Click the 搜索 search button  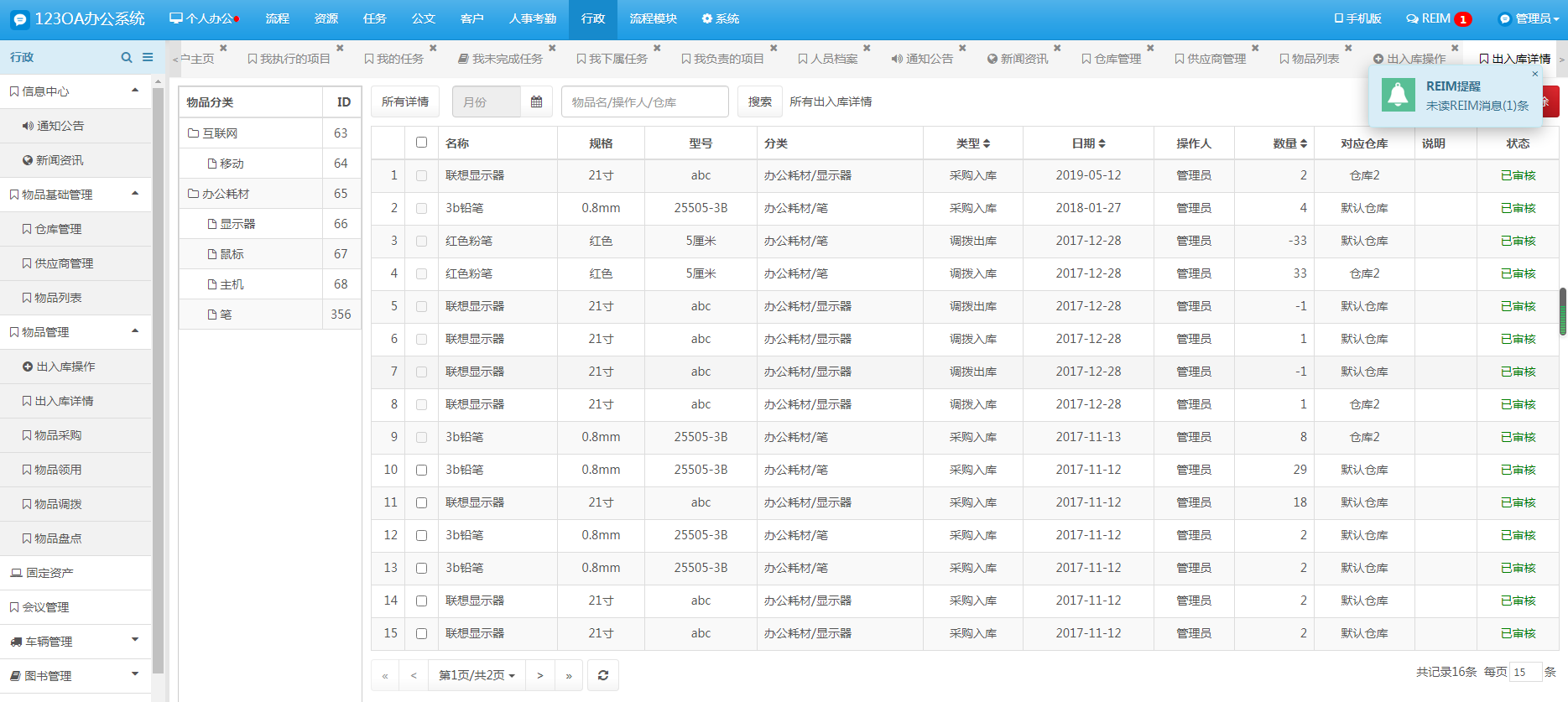pyautogui.click(x=759, y=101)
